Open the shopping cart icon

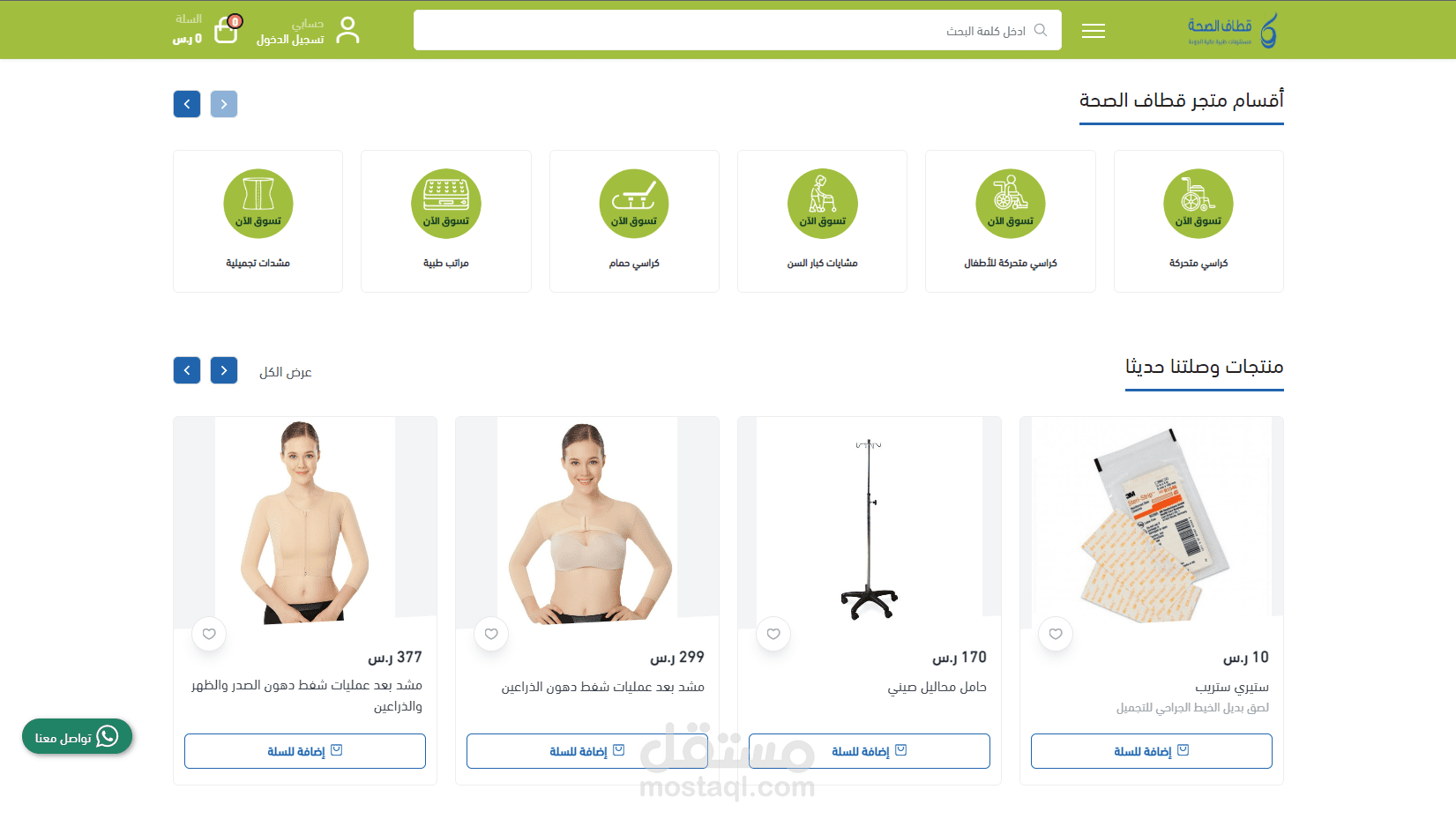tap(227, 31)
